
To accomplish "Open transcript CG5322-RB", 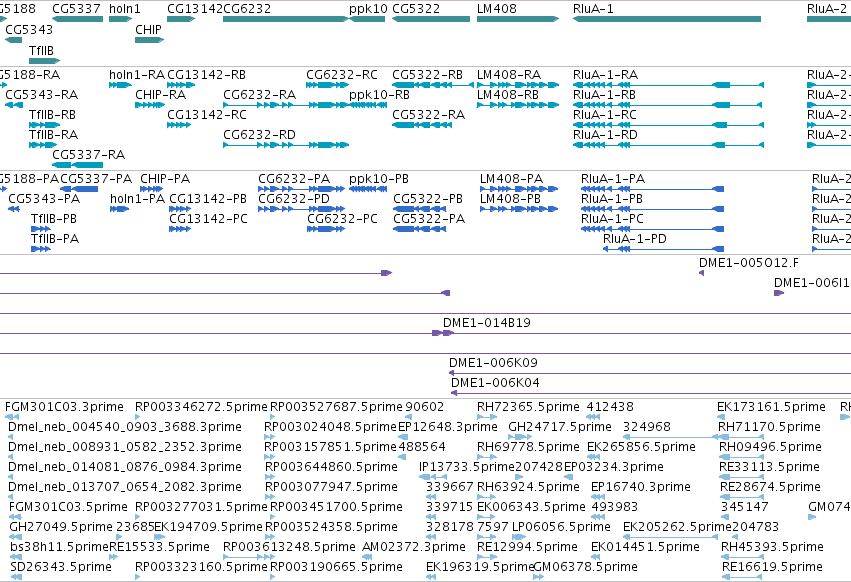I will click(x=427, y=74).
